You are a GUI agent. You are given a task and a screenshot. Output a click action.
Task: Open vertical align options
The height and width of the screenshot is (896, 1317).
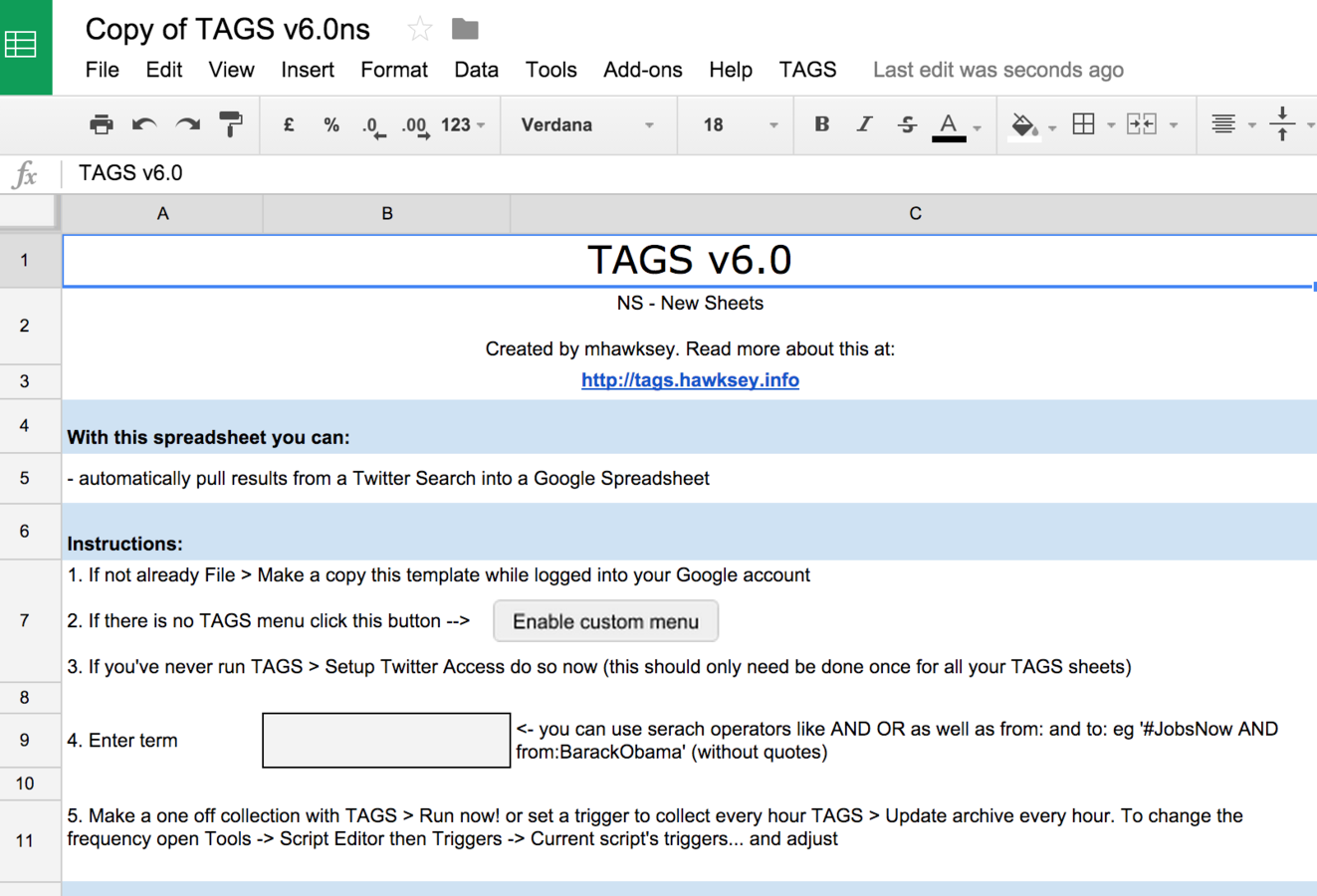(1282, 124)
